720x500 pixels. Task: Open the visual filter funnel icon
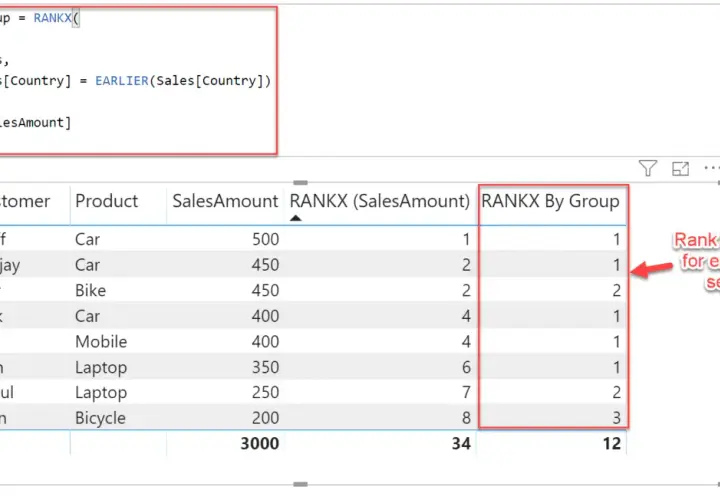[647, 168]
